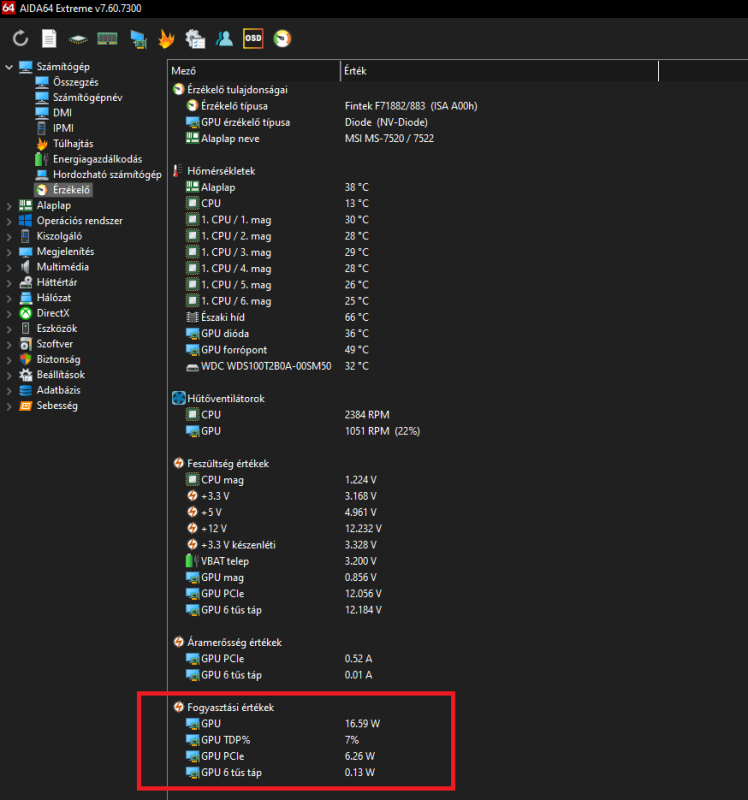Image resolution: width=748 pixels, height=800 pixels.
Task: Expand the Megjelenítés tree node
Action: (9, 252)
